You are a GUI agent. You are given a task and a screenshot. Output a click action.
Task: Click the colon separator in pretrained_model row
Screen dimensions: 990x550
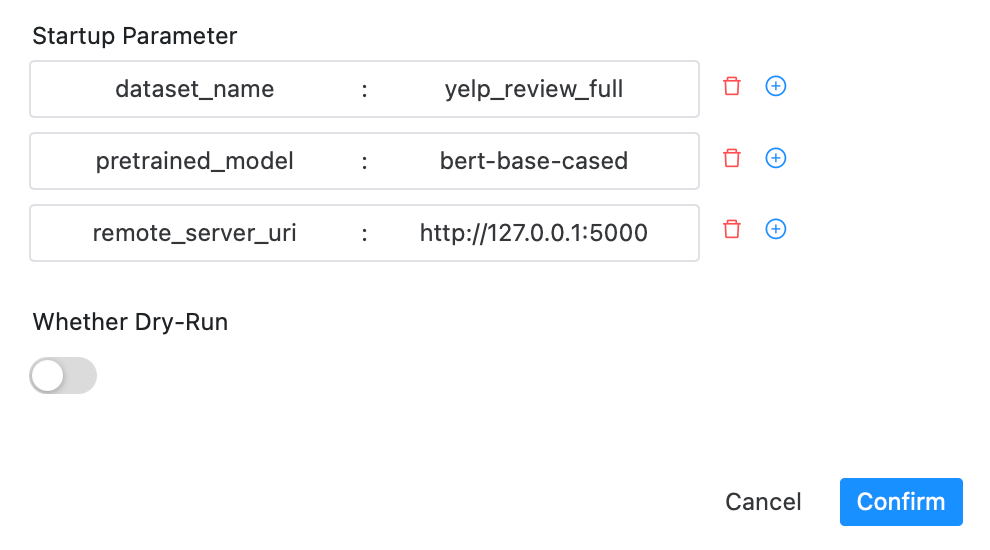tap(365, 161)
